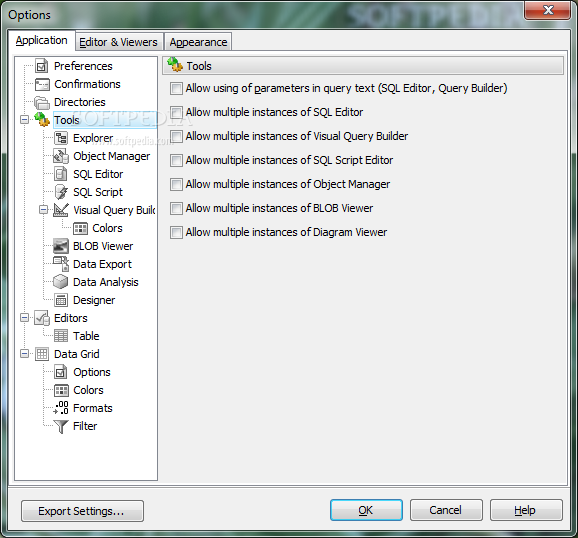Click the Table icon under Editors
The height and width of the screenshot is (538, 578).
click(x=61, y=336)
